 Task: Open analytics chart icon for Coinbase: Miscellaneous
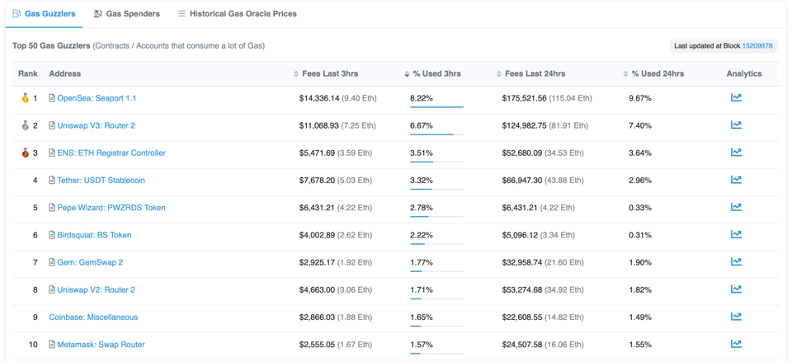[736, 316]
